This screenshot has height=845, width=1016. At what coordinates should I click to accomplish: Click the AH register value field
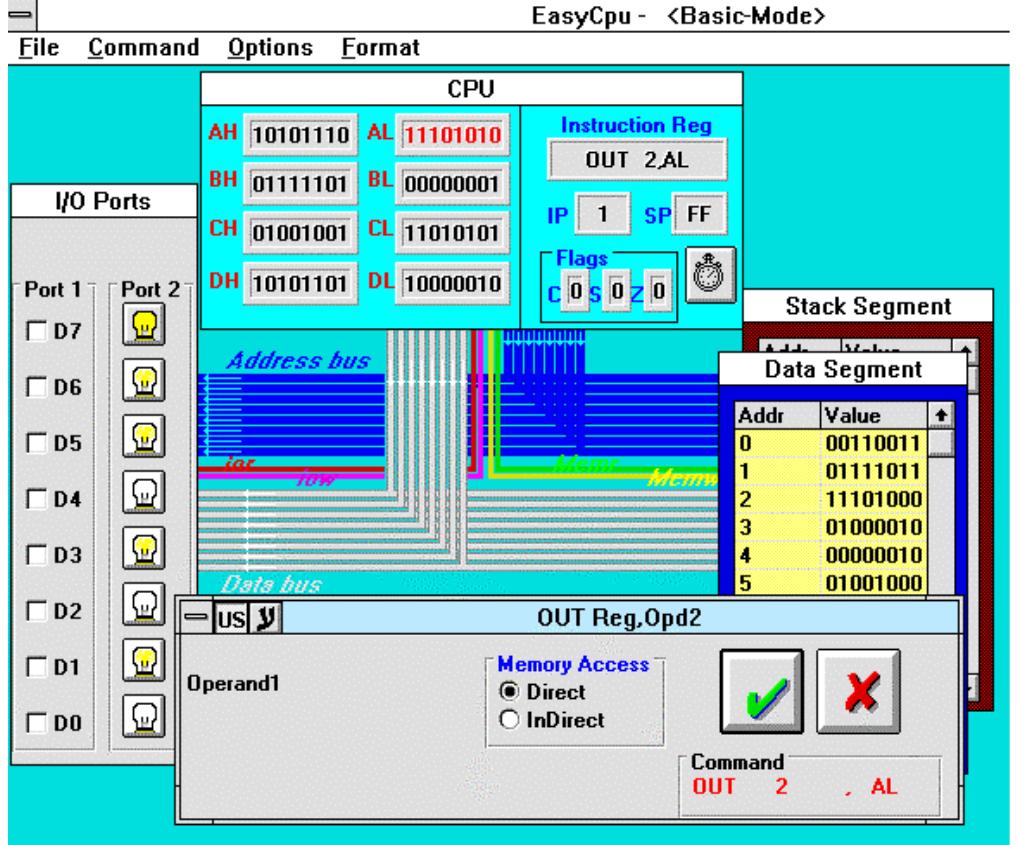[300, 135]
